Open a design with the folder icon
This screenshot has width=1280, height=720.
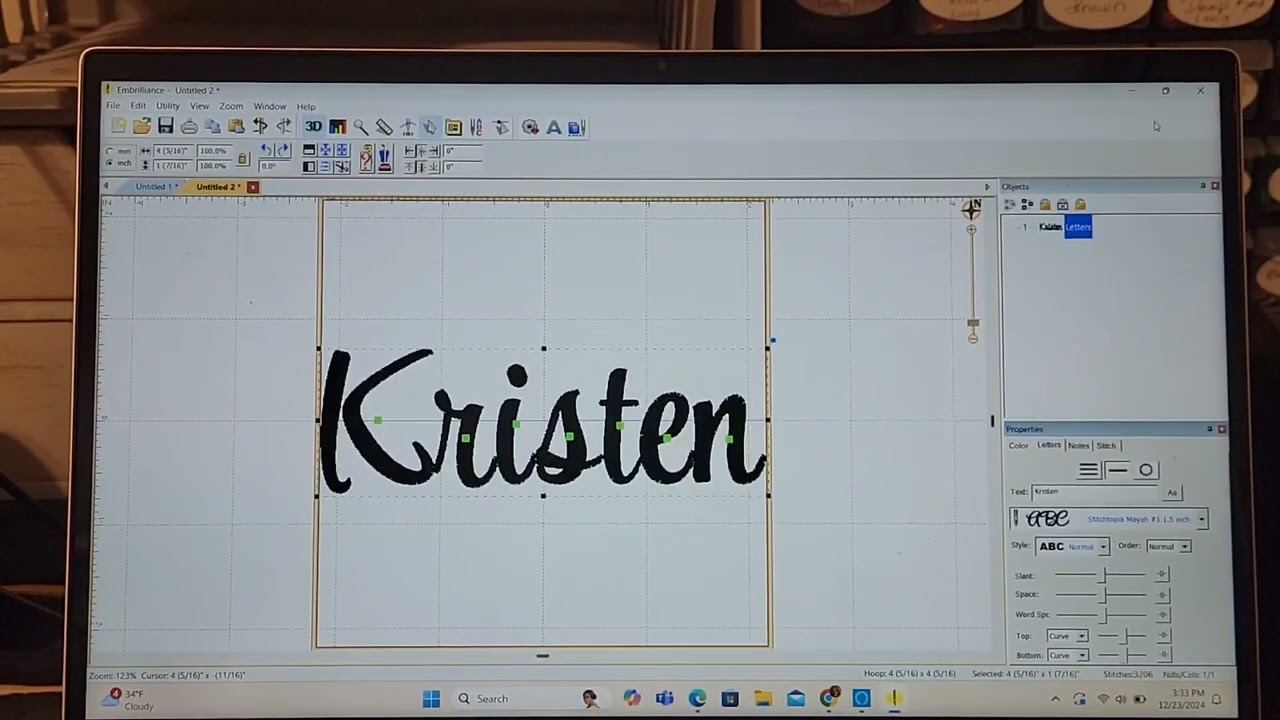142,127
